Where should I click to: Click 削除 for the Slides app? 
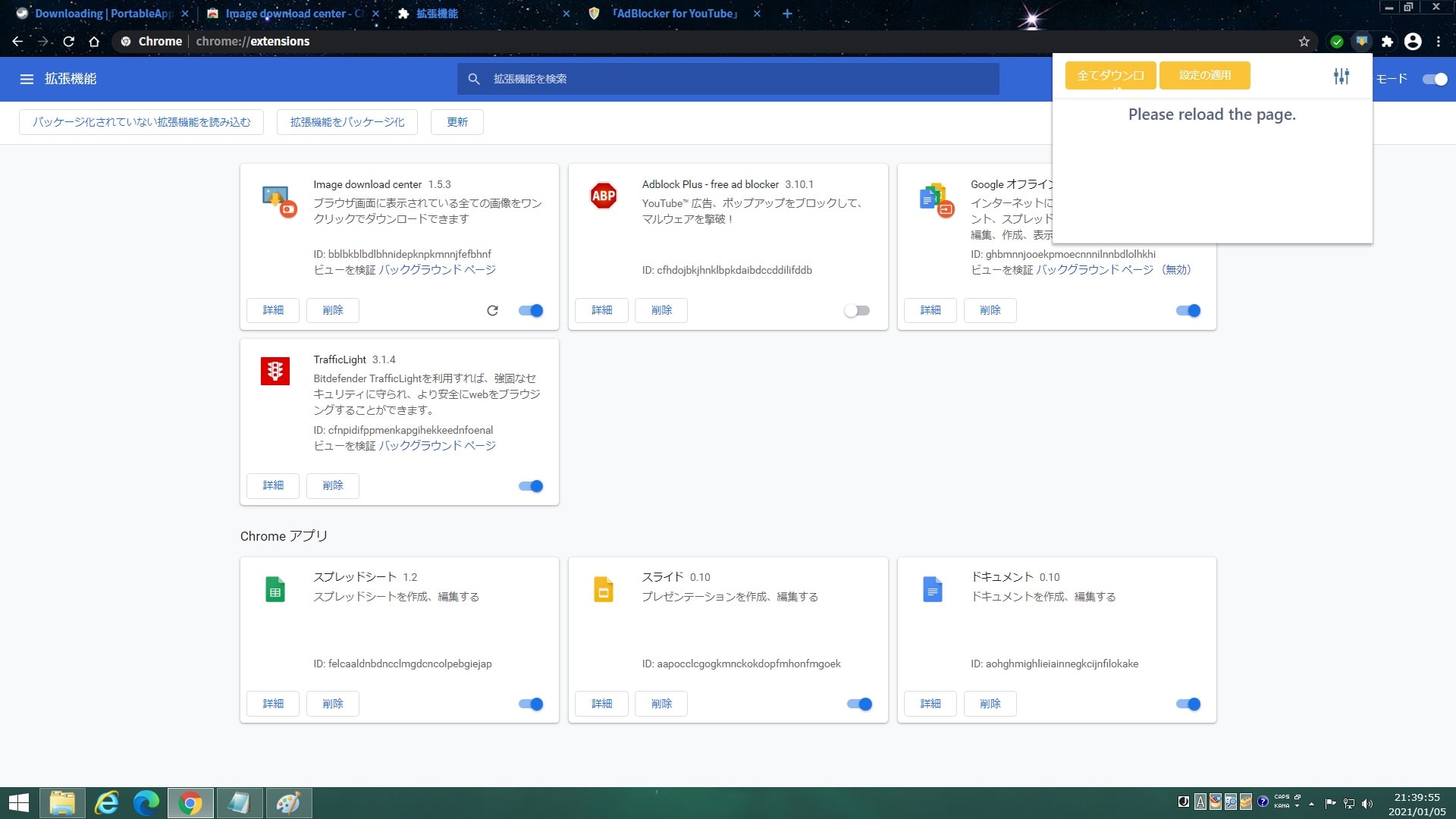coord(661,704)
